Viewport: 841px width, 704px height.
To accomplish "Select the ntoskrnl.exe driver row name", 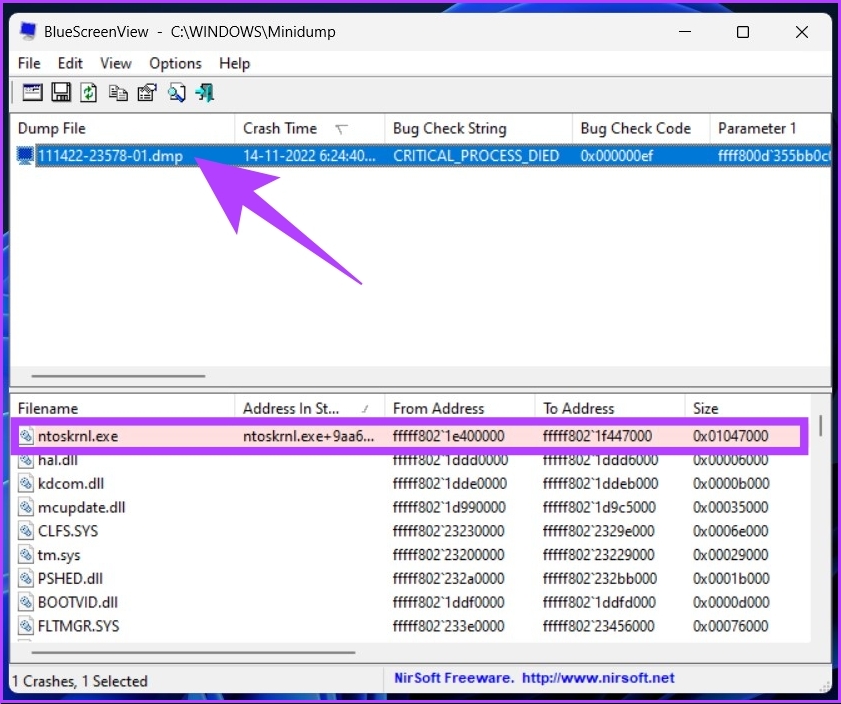I will 78,436.
